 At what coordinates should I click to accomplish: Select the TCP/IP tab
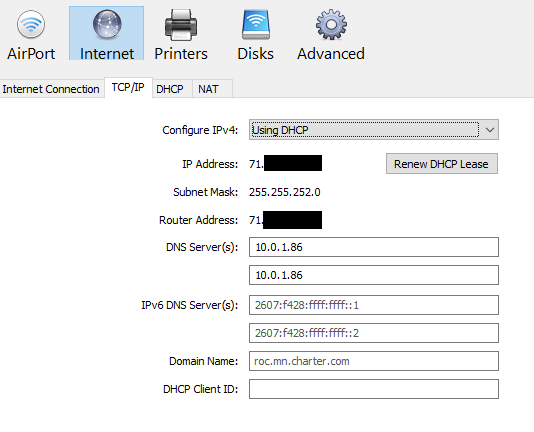pos(128,88)
